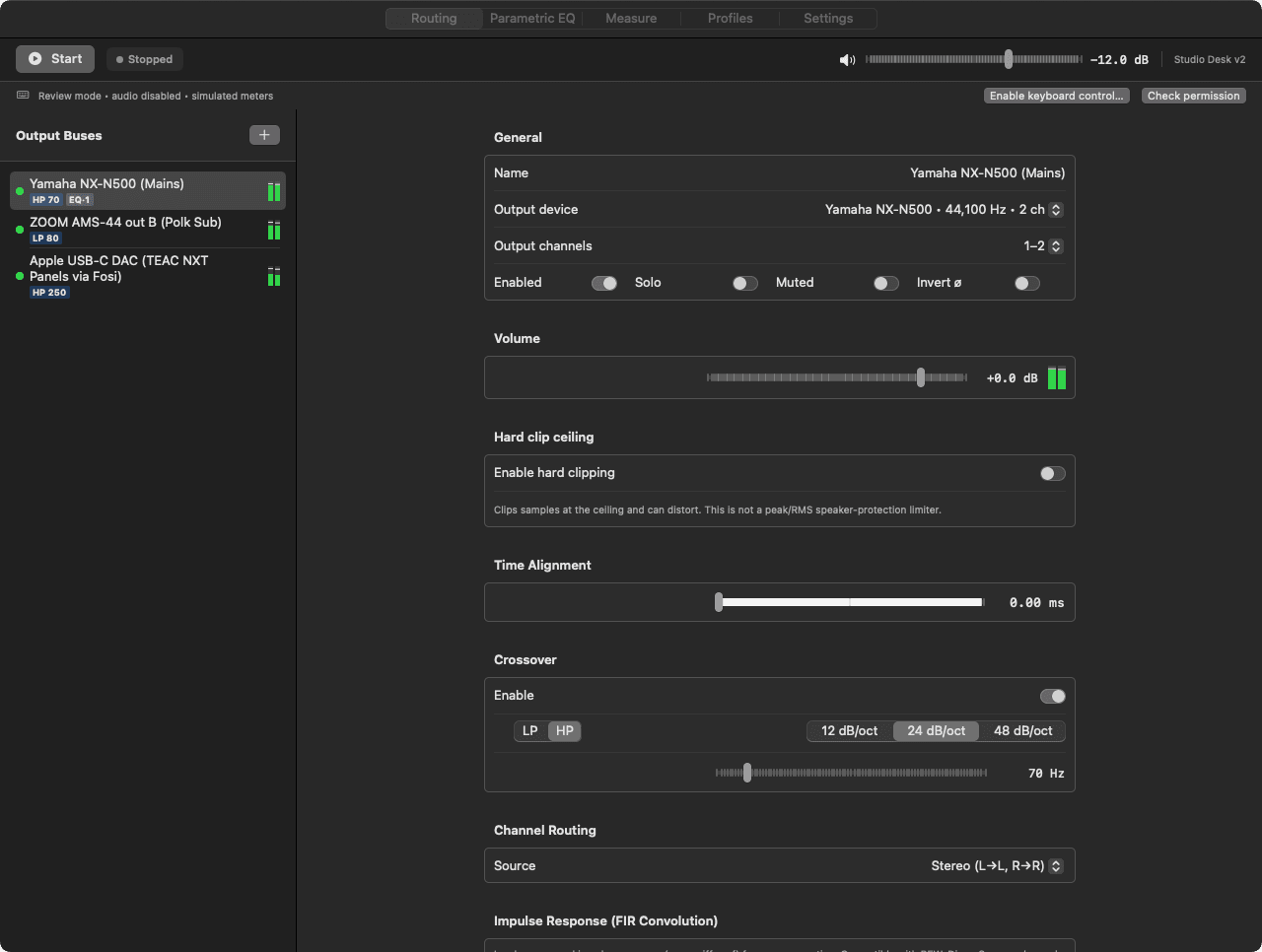Click the Output Buses heading
The image size is (1262, 952).
(59, 136)
